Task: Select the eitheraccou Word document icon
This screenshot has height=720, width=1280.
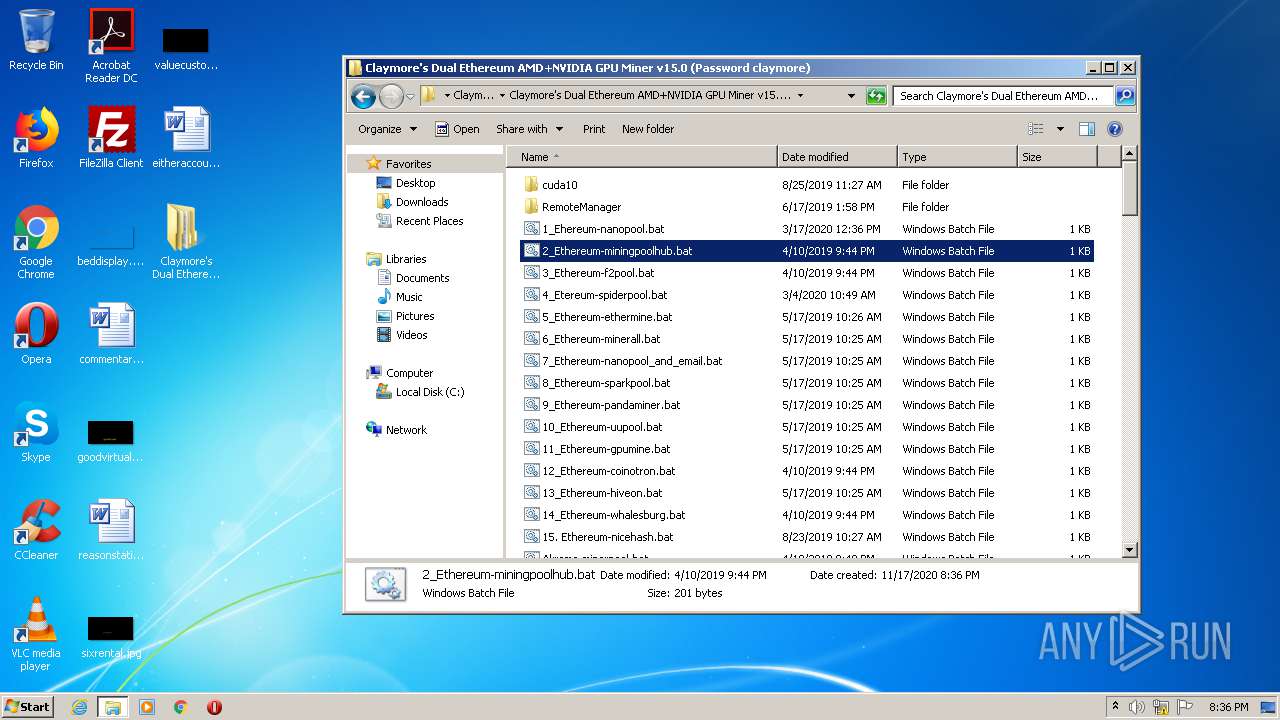Action: pos(186,138)
